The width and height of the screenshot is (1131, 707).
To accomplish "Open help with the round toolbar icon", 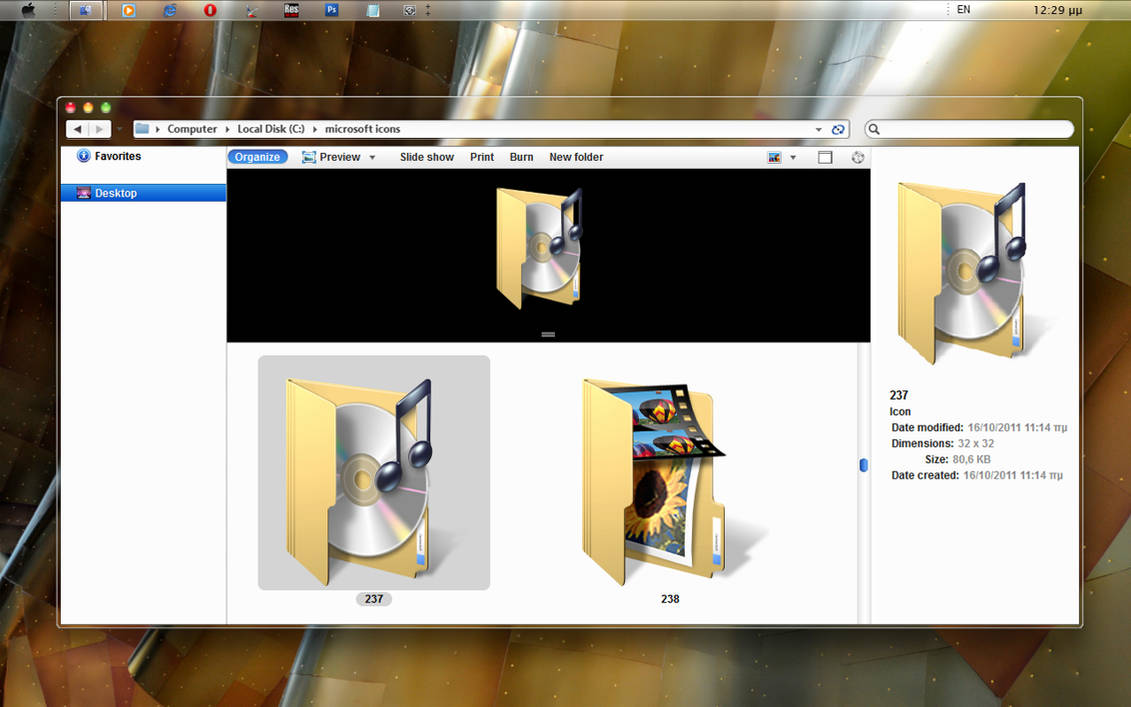I will pos(858,157).
